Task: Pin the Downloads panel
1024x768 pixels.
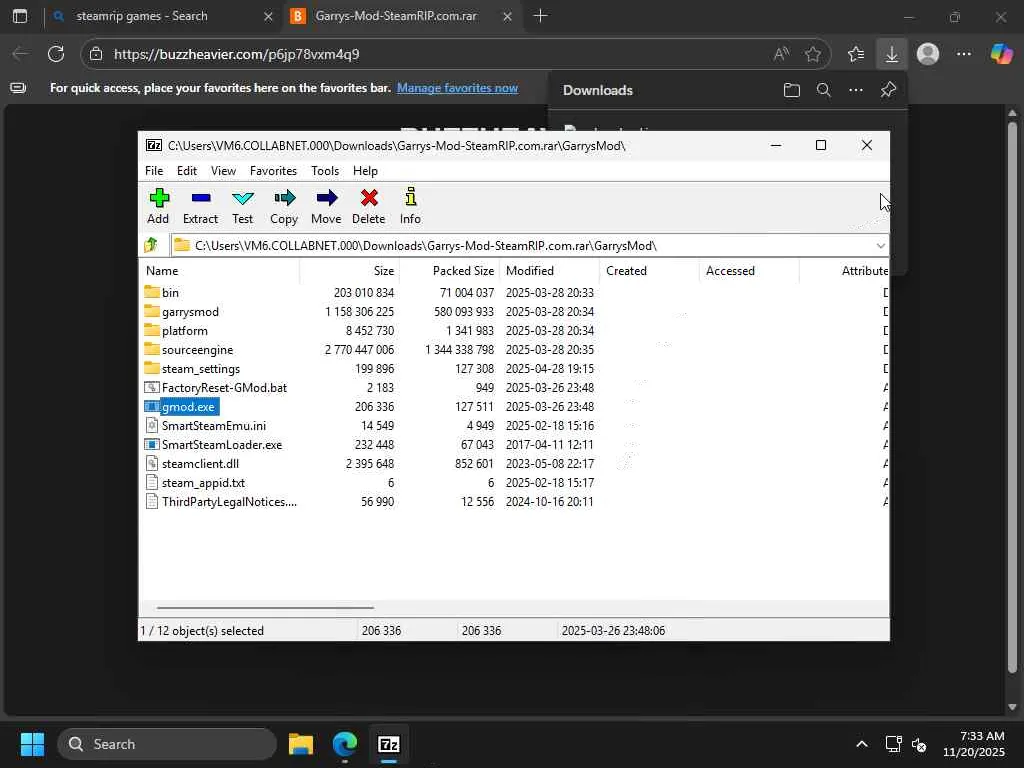Action: coord(888,90)
